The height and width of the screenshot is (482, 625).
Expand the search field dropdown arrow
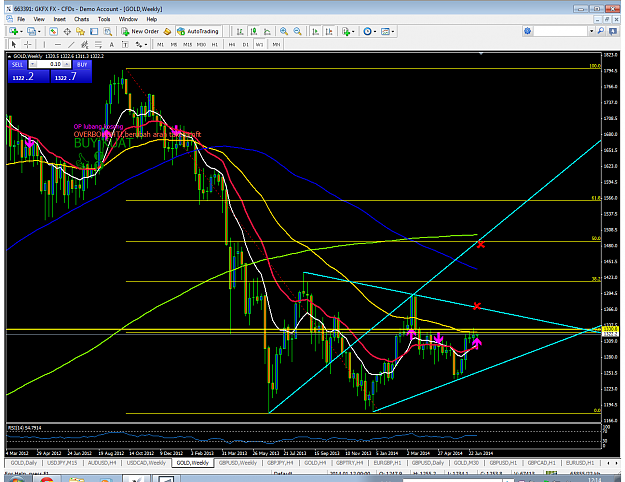[592, 31]
